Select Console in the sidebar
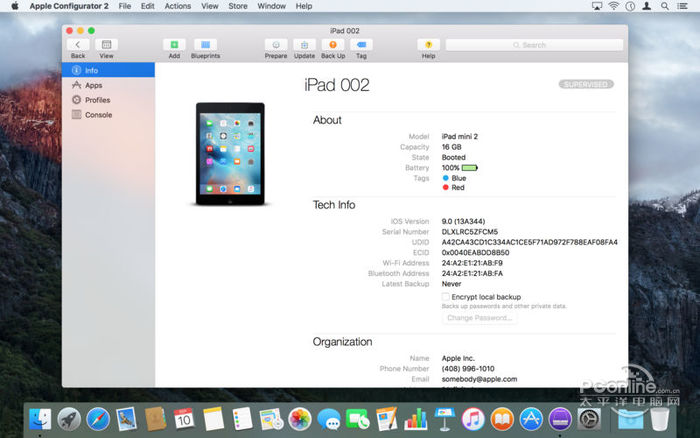Image resolution: width=700 pixels, height=438 pixels. (x=108, y=115)
